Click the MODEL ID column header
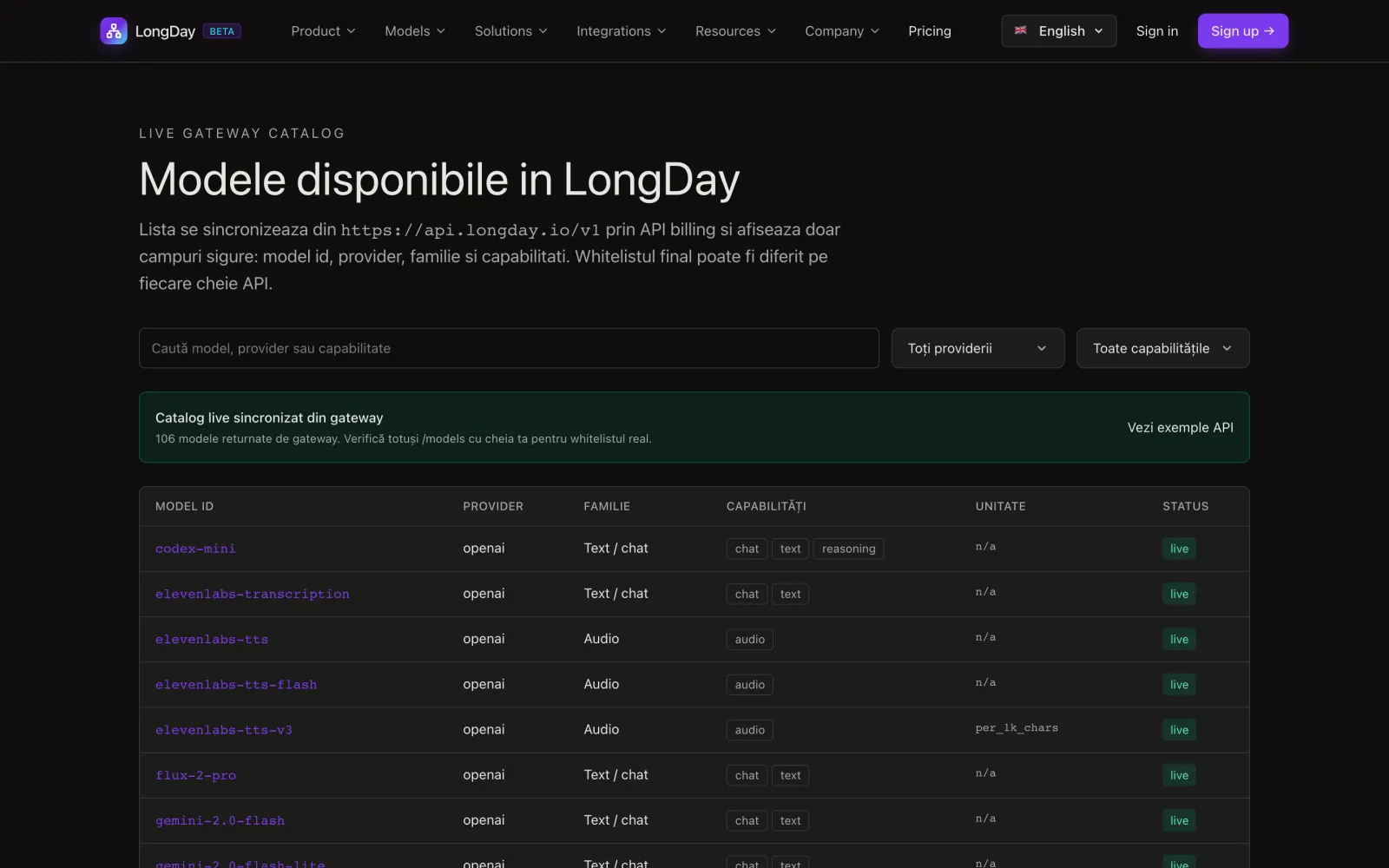 (x=184, y=506)
